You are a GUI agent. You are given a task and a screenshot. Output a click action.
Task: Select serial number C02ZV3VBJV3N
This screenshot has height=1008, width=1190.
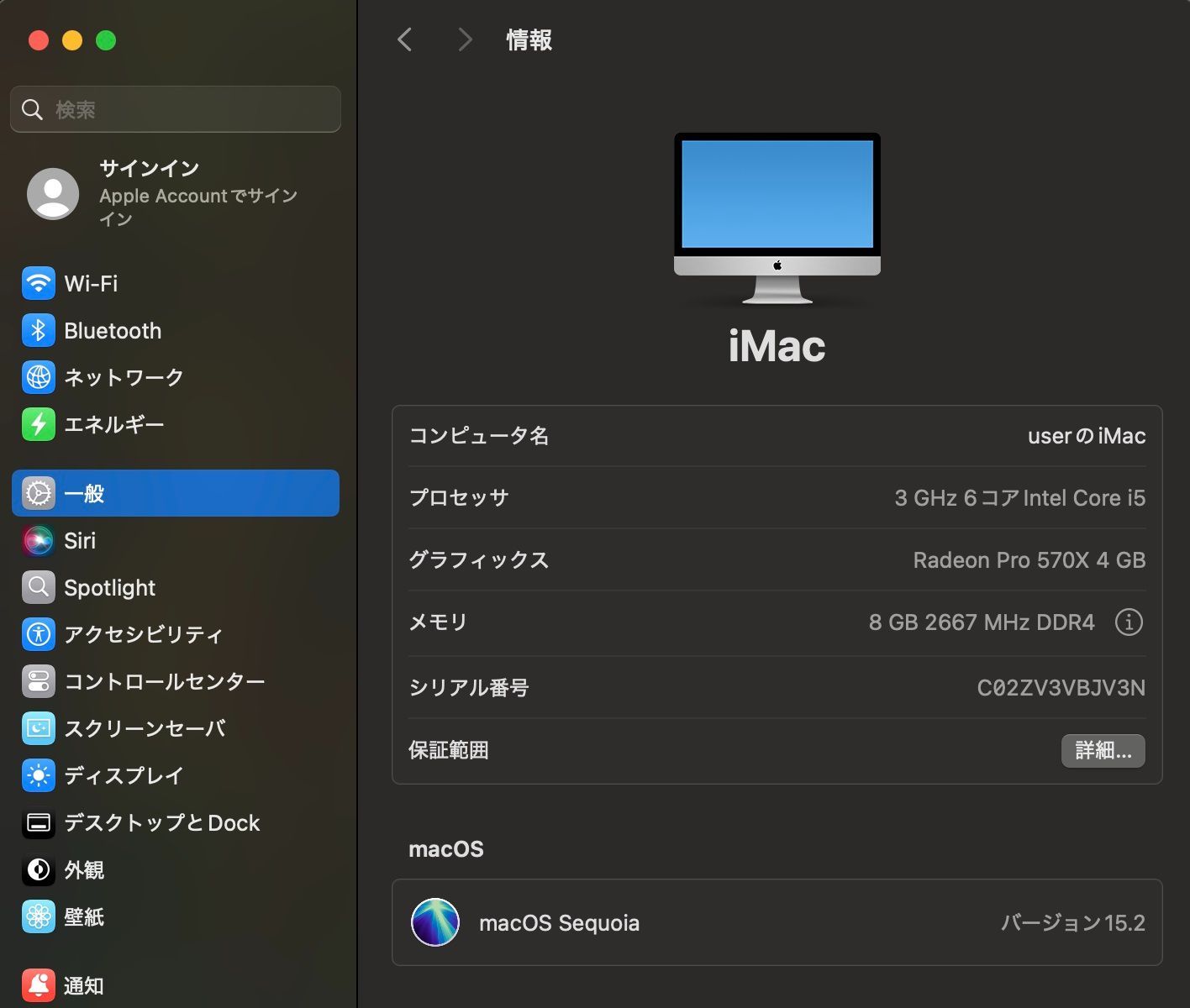point(1061,688)
